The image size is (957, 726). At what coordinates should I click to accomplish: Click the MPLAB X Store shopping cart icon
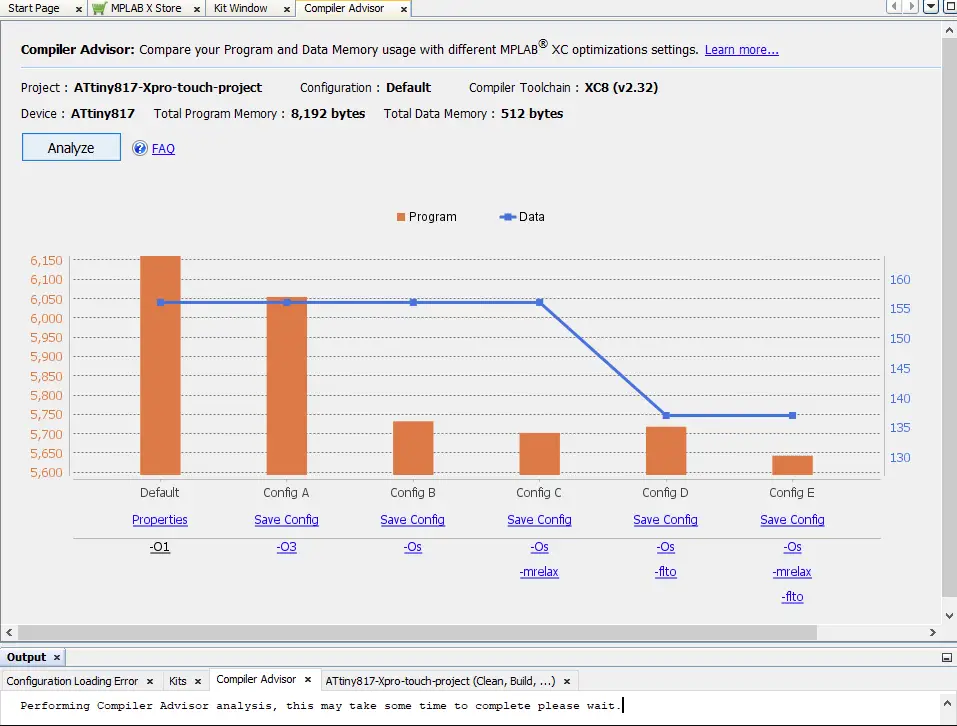[x=99, y=8]
